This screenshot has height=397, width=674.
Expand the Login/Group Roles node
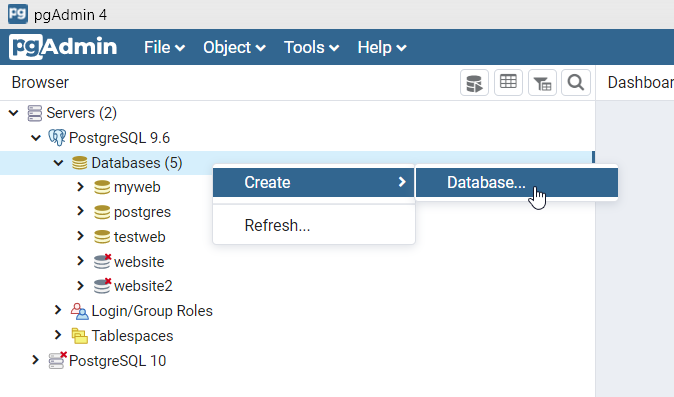58,310
